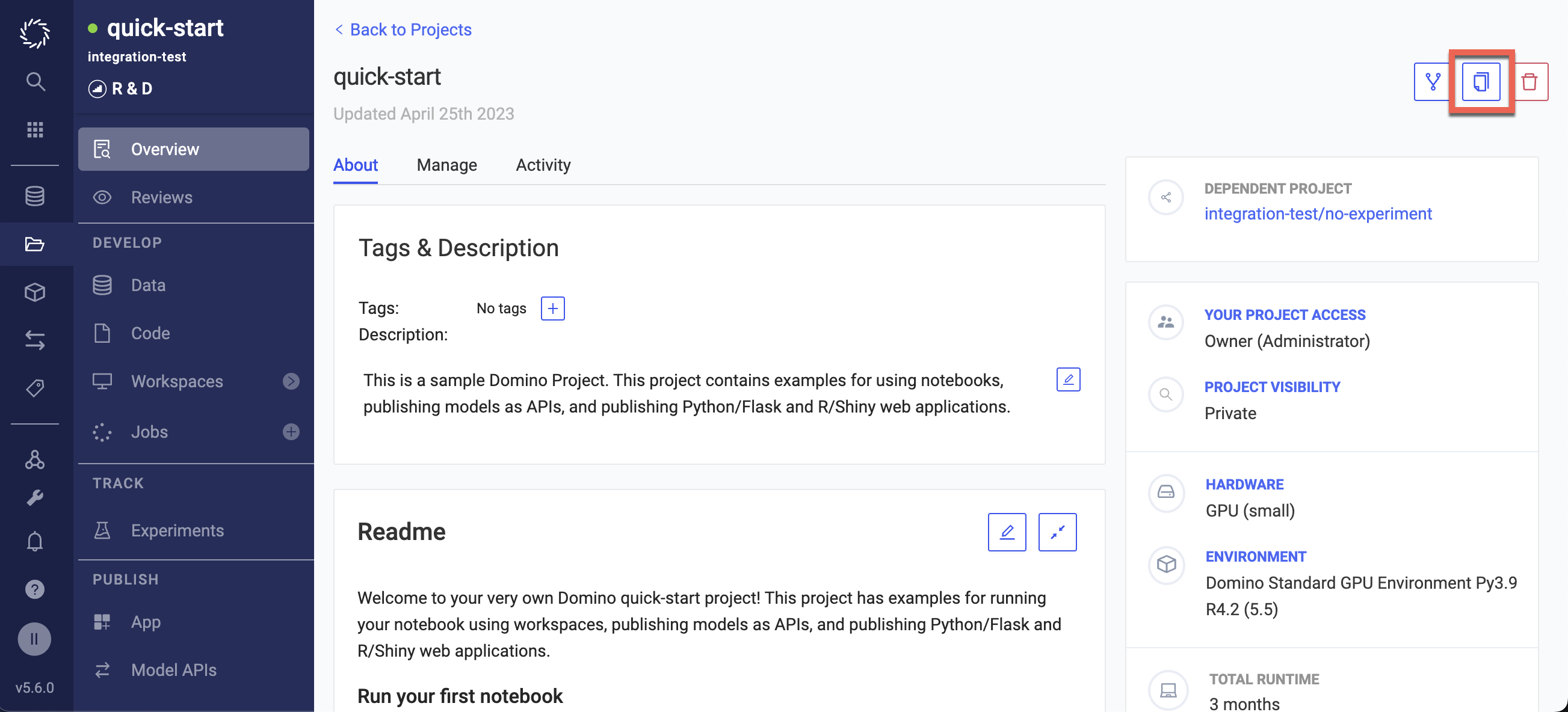Click the Domino logo icon
Viewport: 1568px width, 712px height.
click(35, 33)
